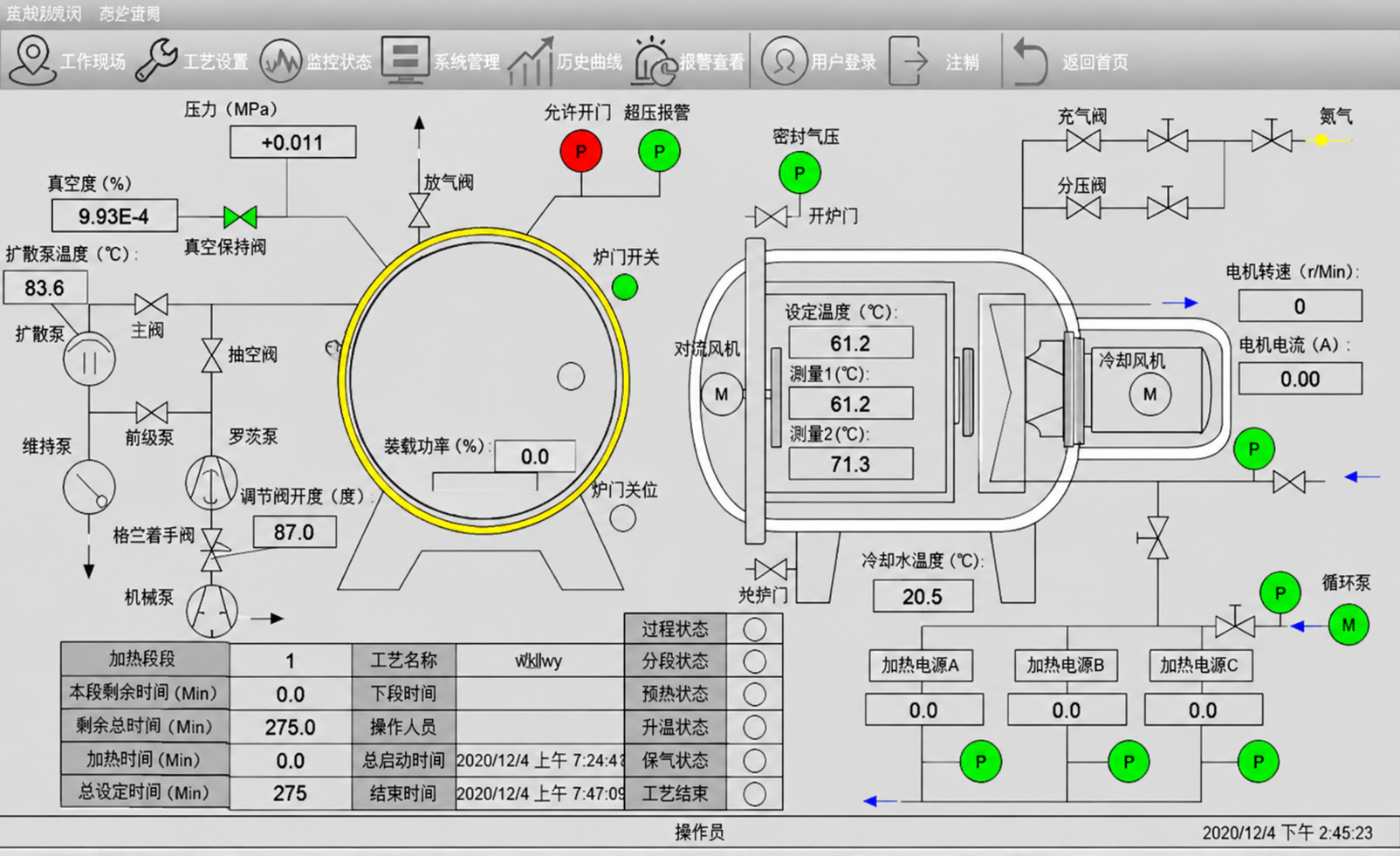Go back via 返回首页
1400x856 pixels.
[1070, 61]
